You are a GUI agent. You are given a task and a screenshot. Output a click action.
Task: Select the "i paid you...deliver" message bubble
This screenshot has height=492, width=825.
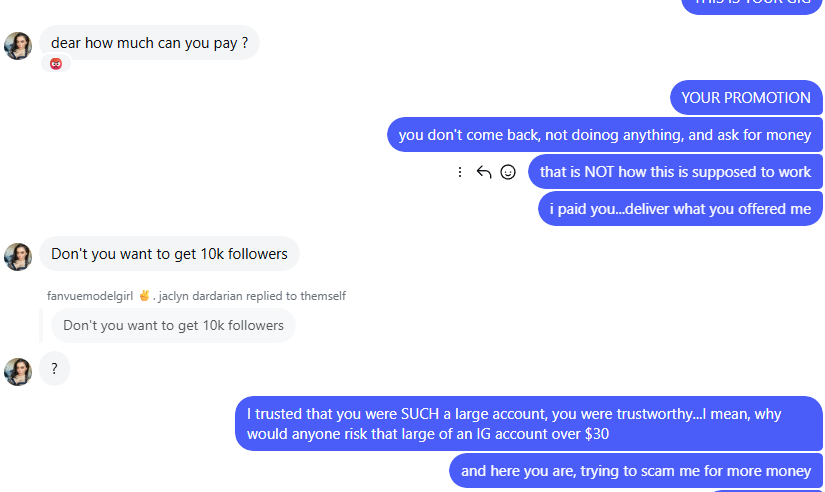point(679,209)
